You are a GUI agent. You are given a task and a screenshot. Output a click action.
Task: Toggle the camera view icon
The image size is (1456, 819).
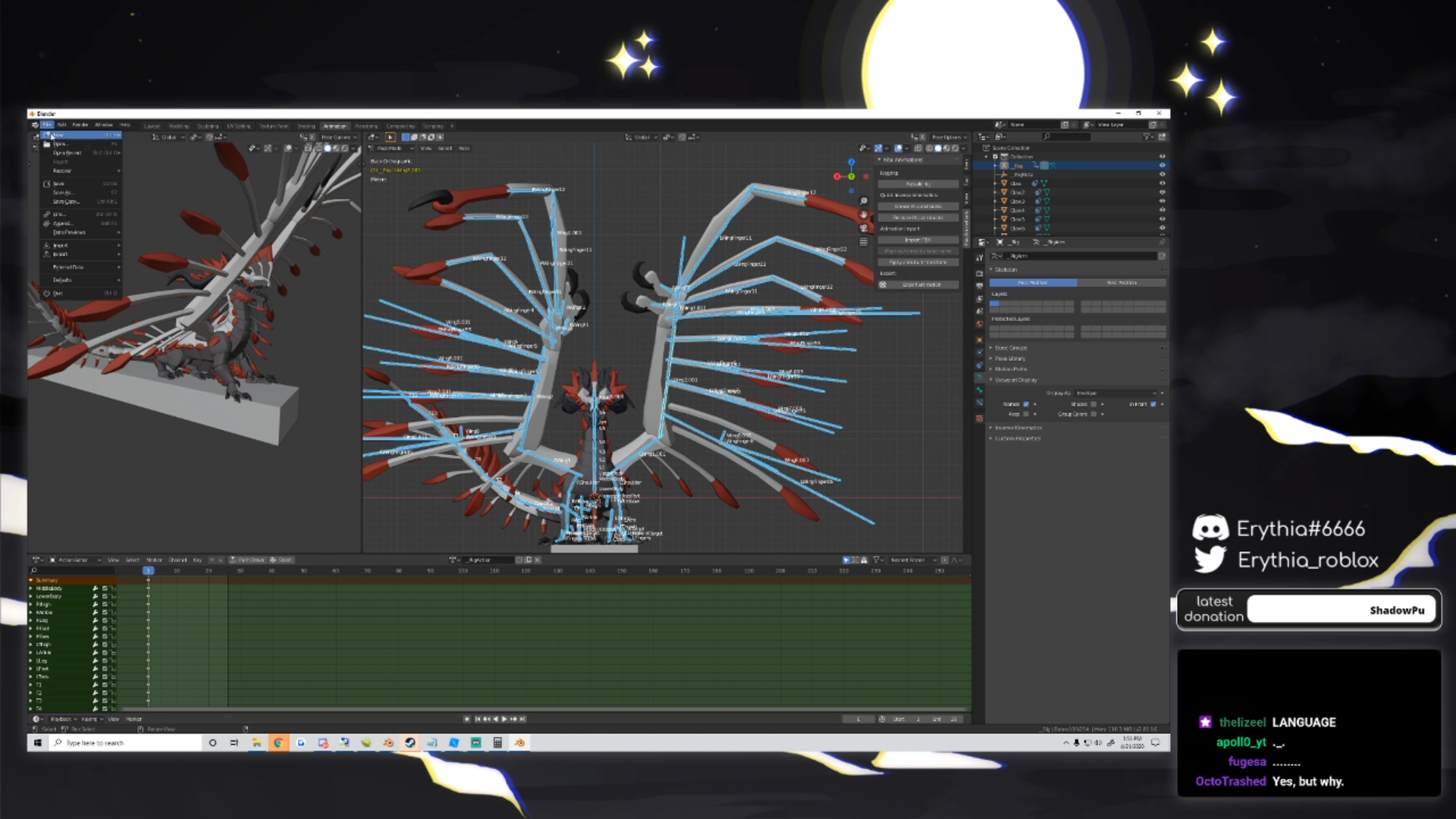click(x=863, y=228)
